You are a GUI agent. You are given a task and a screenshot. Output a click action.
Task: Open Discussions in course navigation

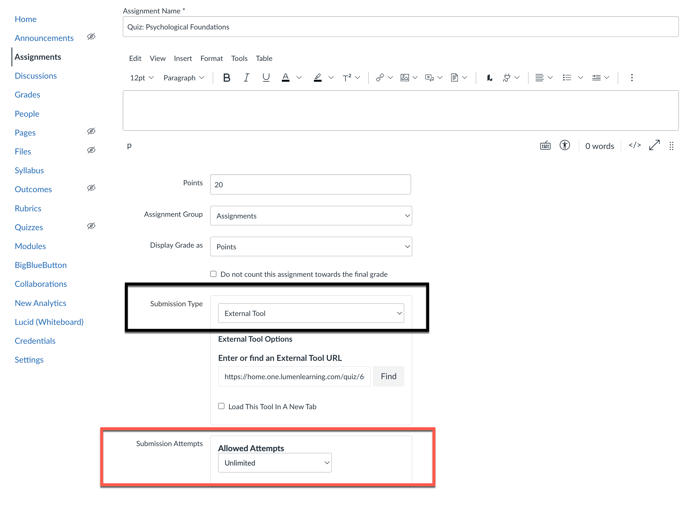coord(36,76)
